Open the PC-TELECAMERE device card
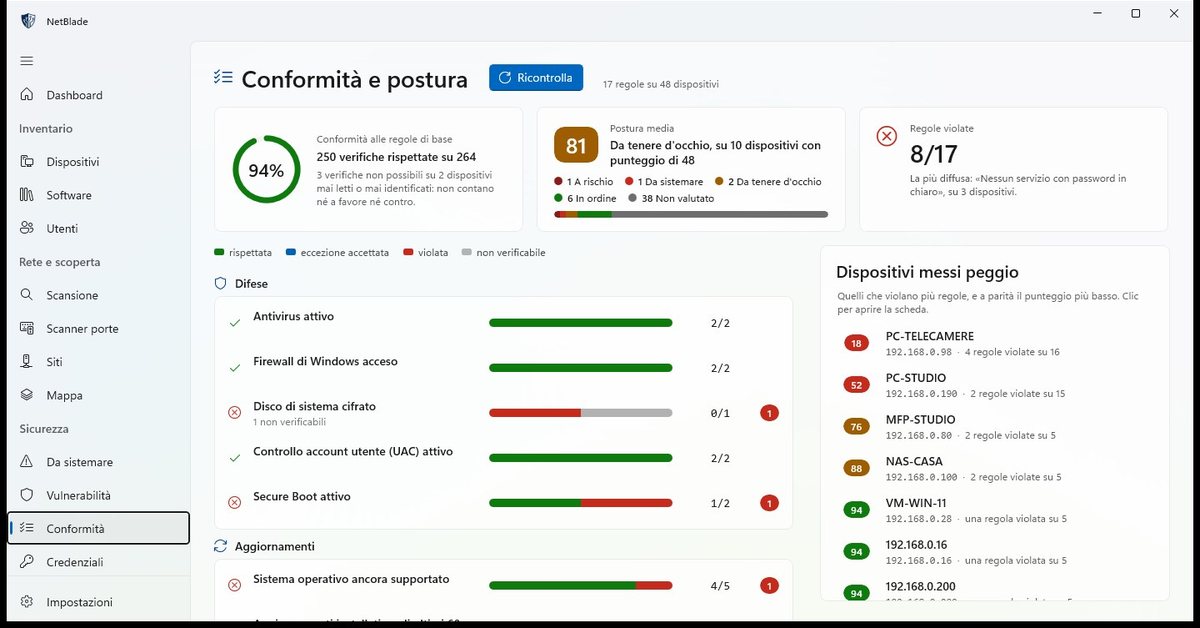The width and height of the screenshot is (1200, 628). [x=994, y=343]
